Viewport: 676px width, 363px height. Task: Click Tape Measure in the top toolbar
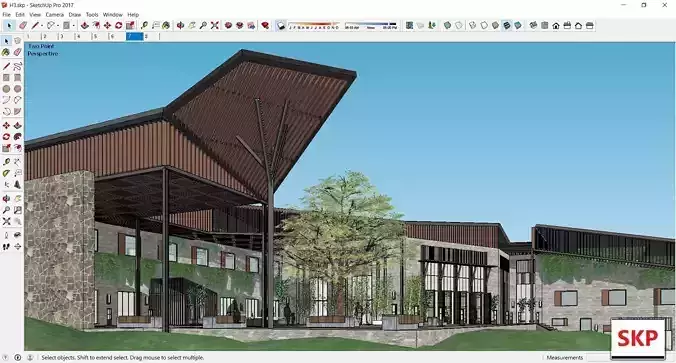coord(144,26)
